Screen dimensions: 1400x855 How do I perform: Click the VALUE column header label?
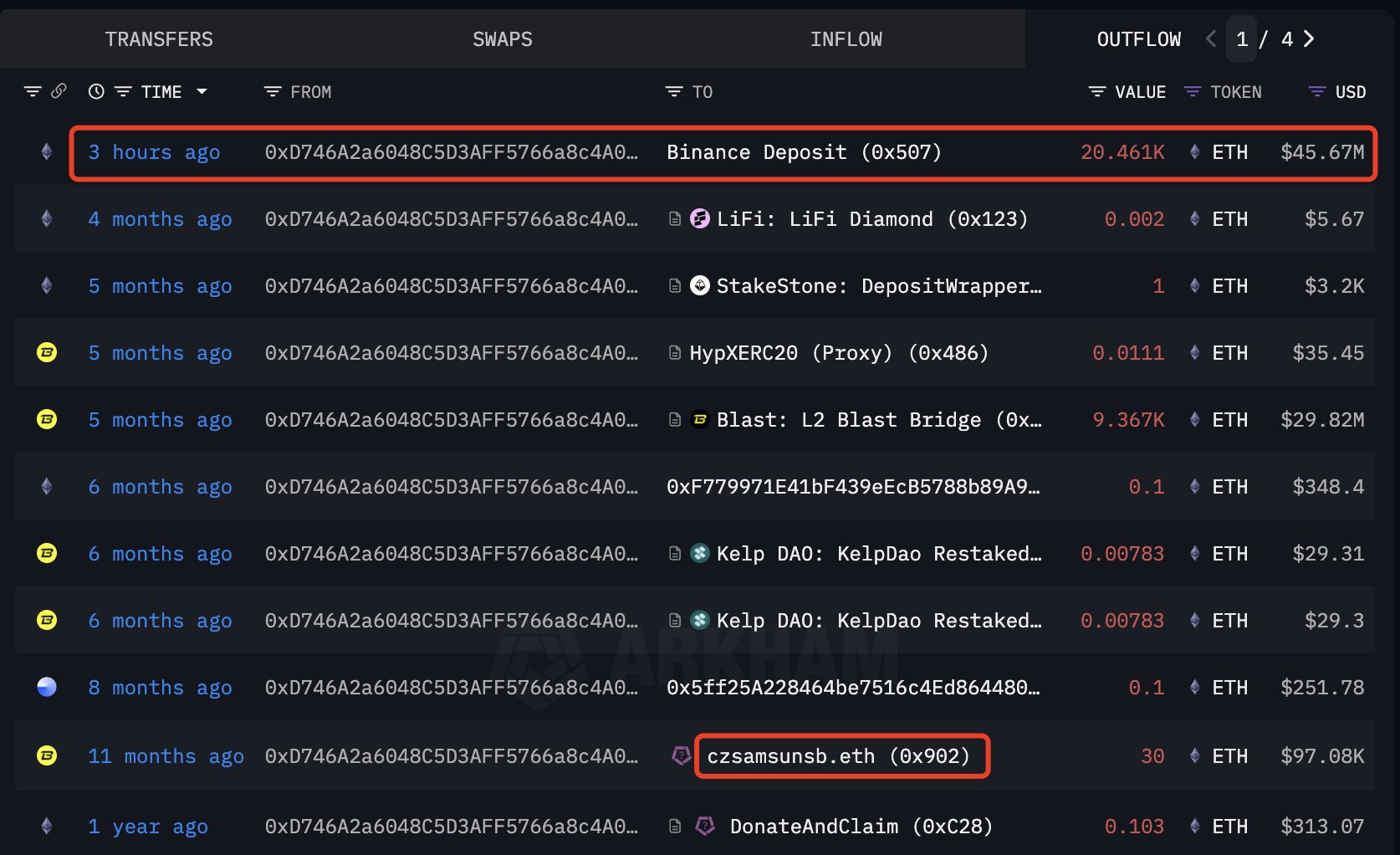coord(1140,92)
